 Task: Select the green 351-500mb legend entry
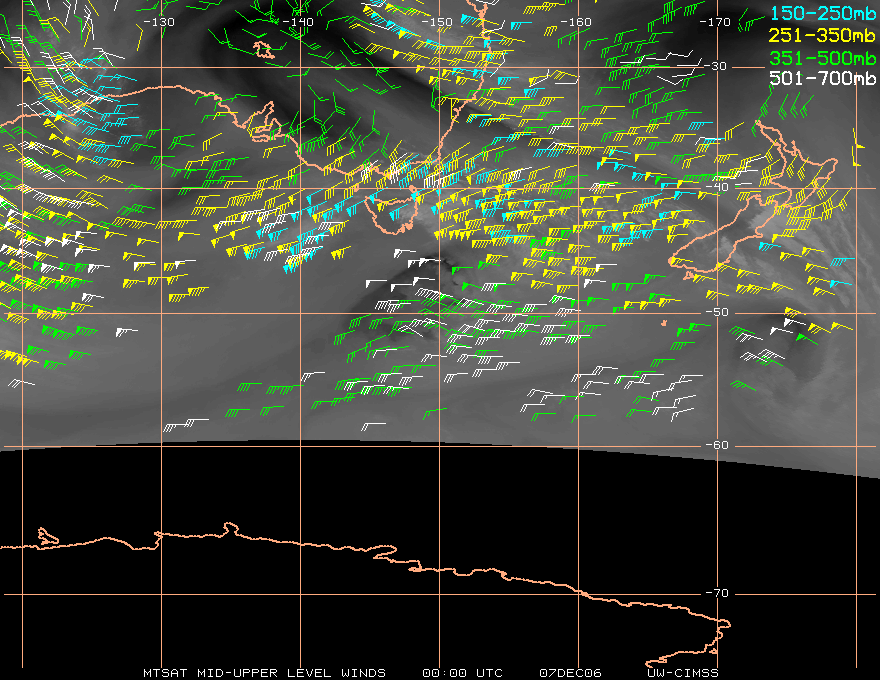click(x=824, y=57)
